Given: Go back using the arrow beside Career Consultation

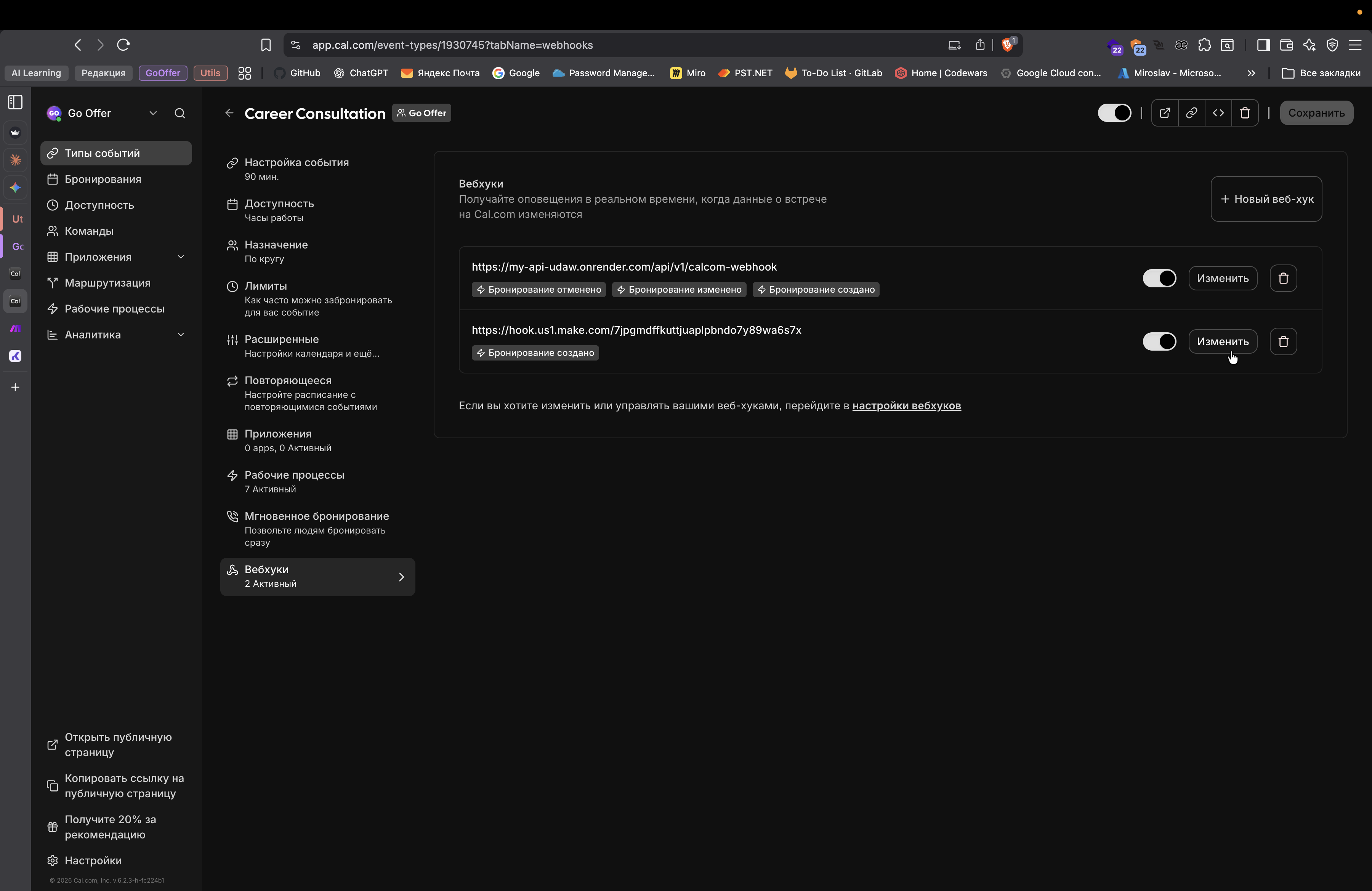Looking at the screenshot, I should pos(229,114).
